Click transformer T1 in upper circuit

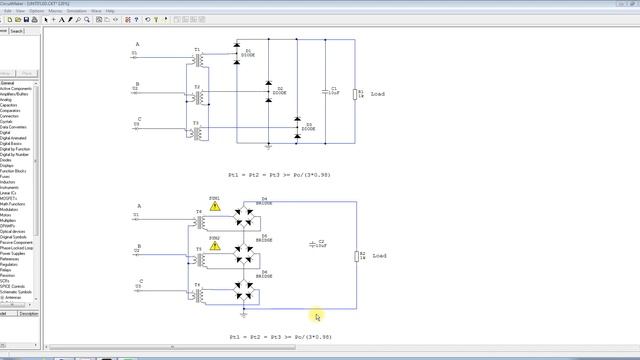tap(198, 59)
